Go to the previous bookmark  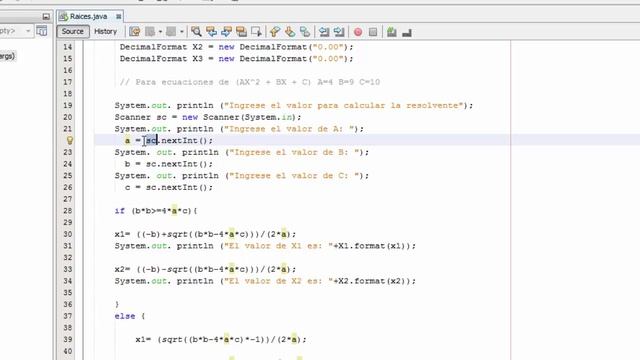point(275,31)
